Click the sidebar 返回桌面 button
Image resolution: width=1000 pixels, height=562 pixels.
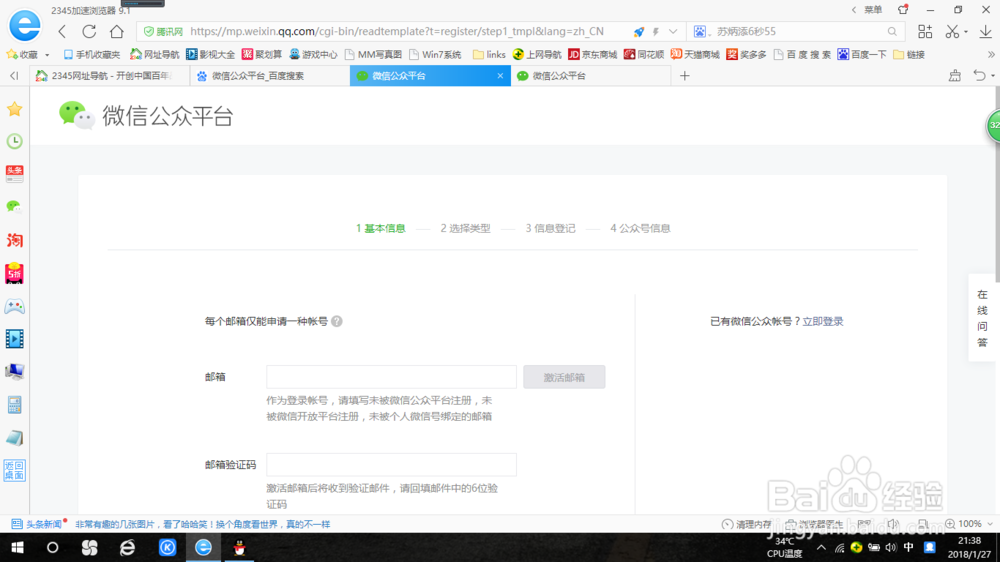pyautogui.click(x=15, y=470)
